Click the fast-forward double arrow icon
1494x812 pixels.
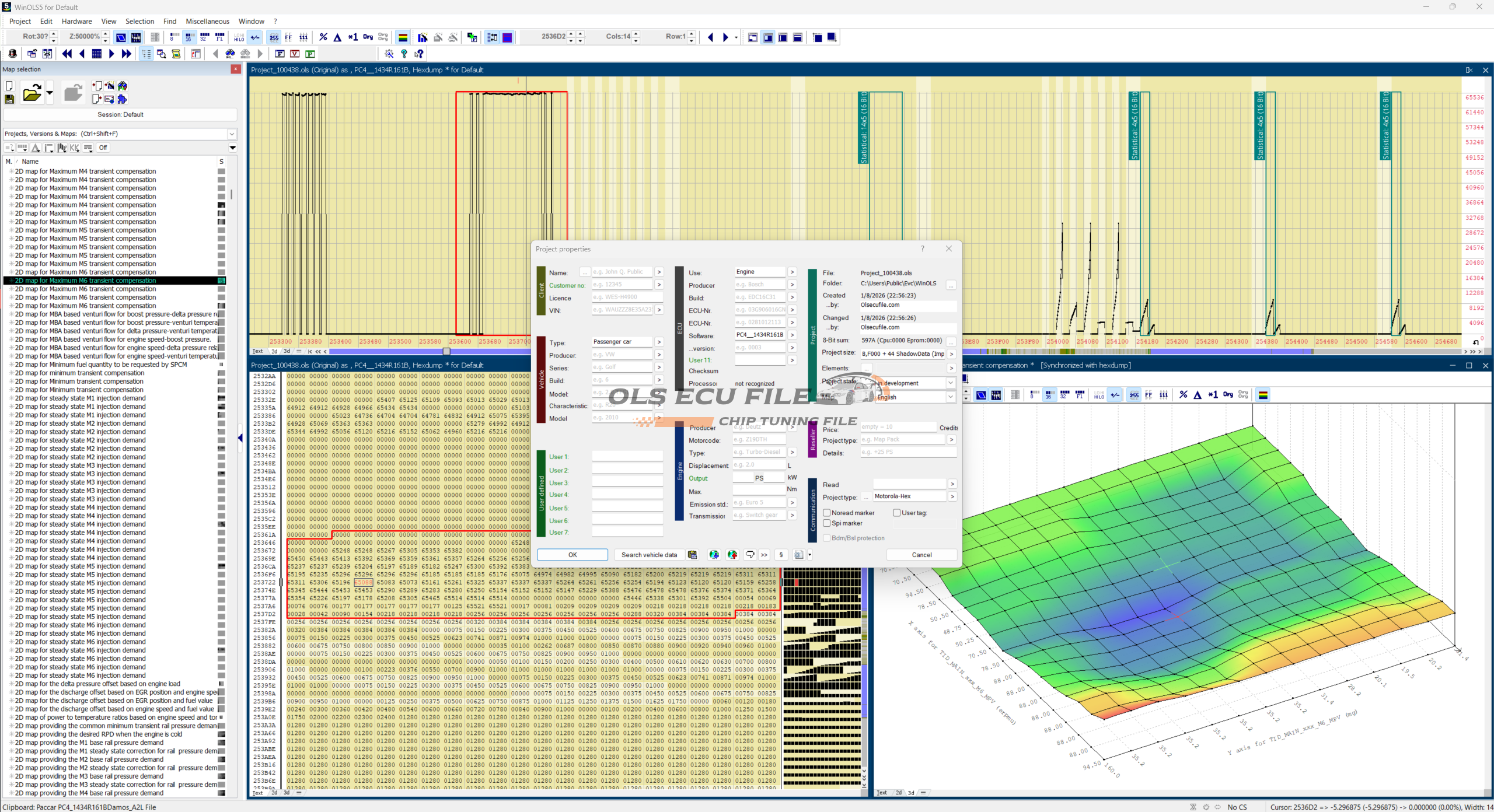[x=127, y=54]
